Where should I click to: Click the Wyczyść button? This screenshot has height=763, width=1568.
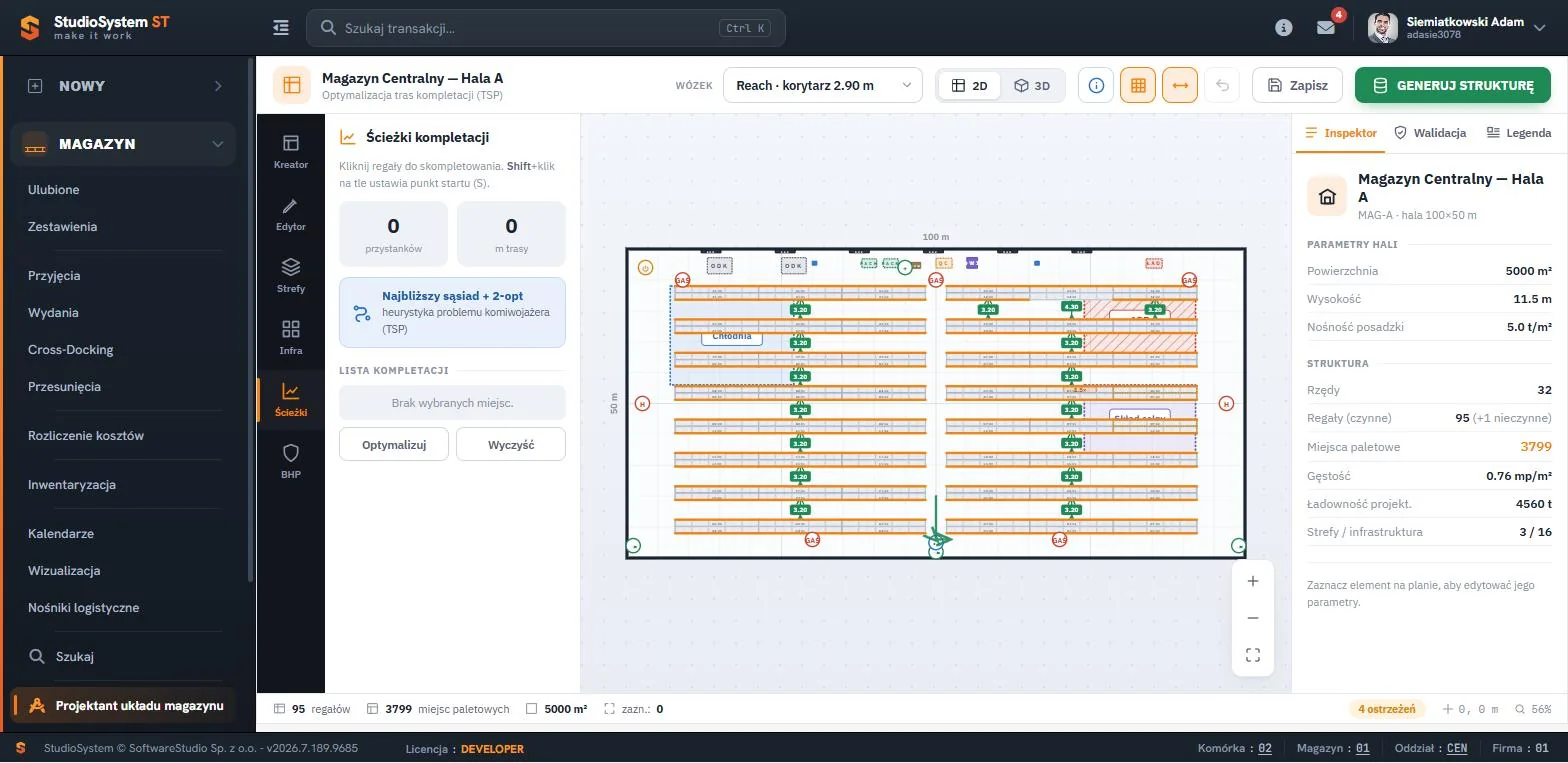[511, 444]
